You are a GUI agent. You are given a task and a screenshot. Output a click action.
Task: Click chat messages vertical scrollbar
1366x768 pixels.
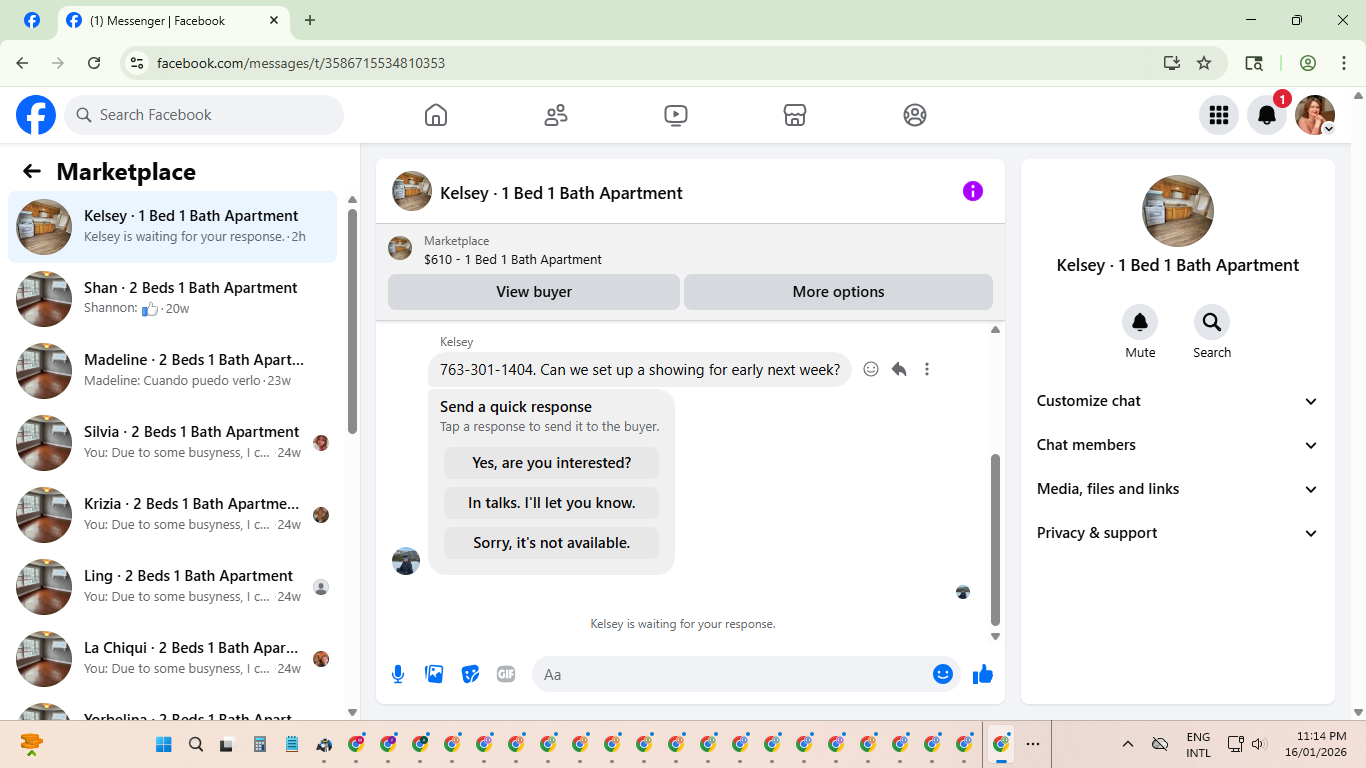(x=995, y=539)
